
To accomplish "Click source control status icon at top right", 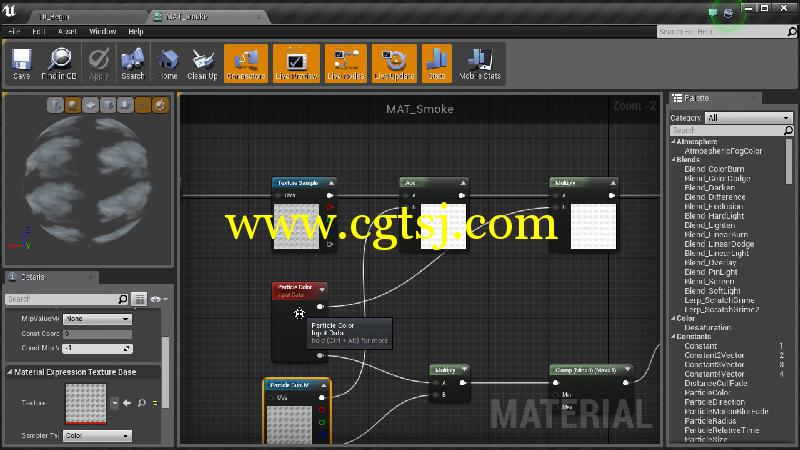I will pyautogui.click(x=713, y=12).
